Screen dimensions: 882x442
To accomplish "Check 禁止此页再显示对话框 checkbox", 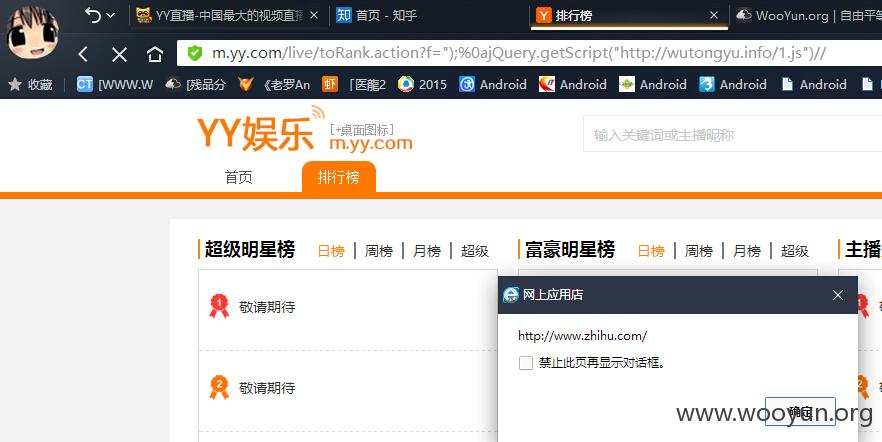I will (525, 363).
